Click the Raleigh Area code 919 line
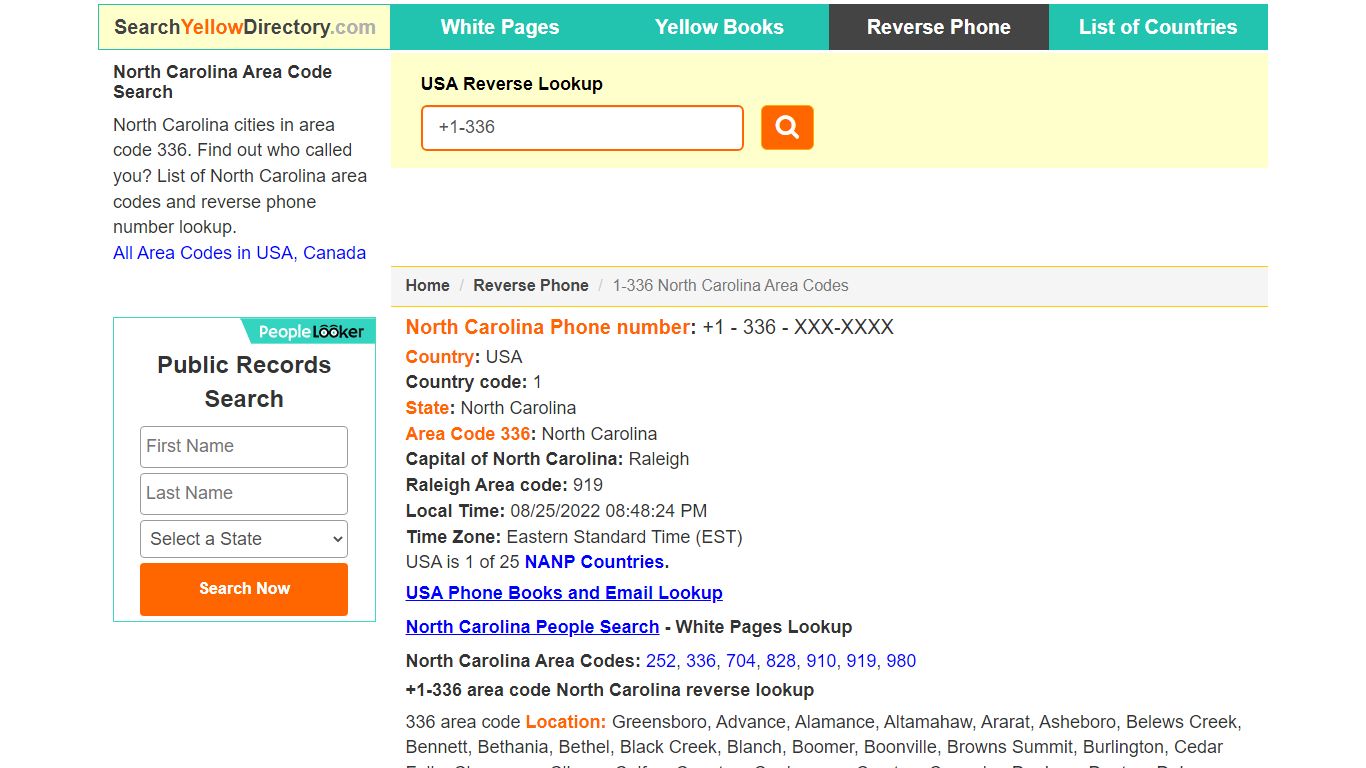This screenshot has height=768, width=1366. click(504, 485)
